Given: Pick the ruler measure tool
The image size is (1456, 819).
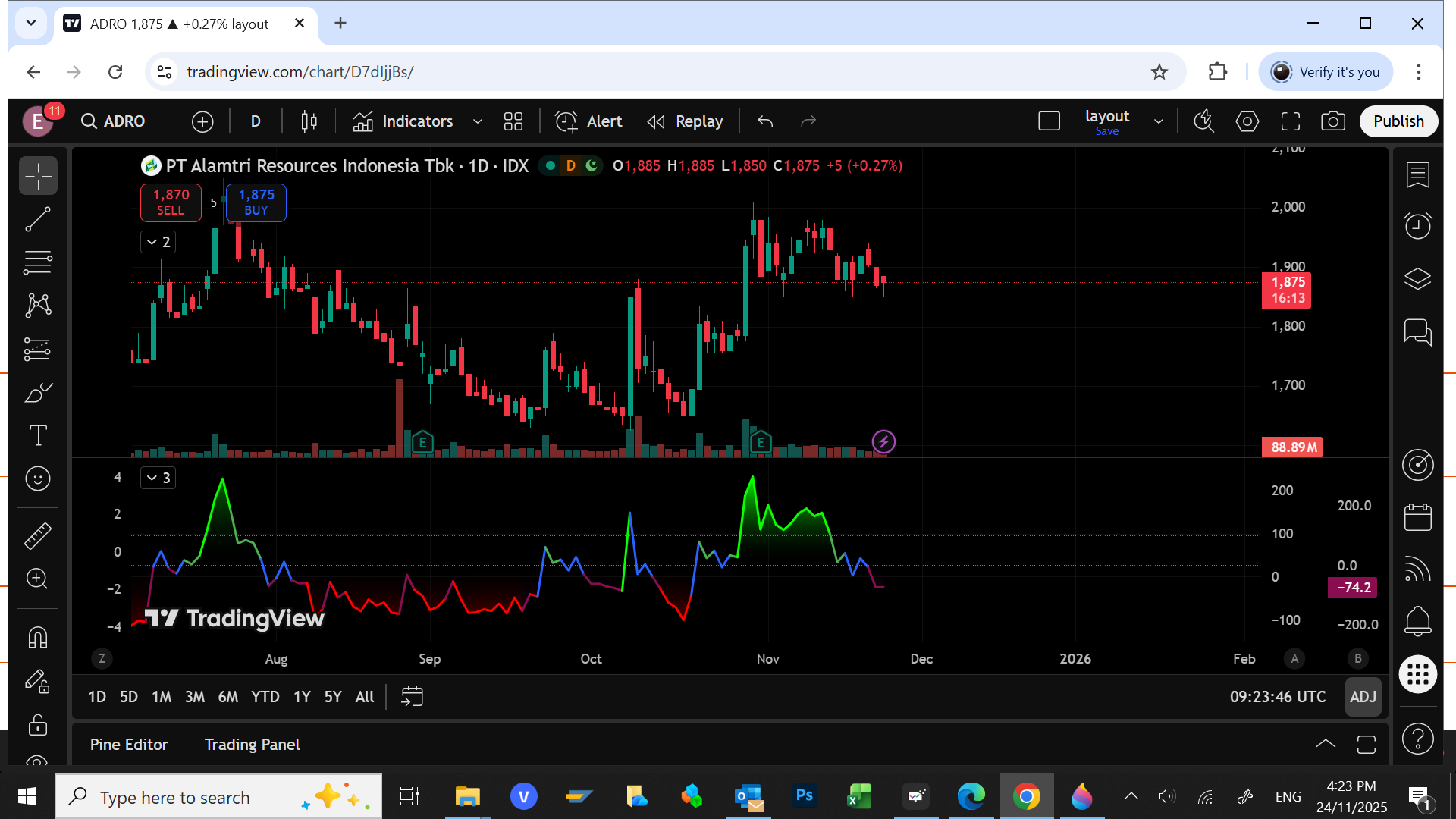Looking at the screenshot, I should (38, 535).
